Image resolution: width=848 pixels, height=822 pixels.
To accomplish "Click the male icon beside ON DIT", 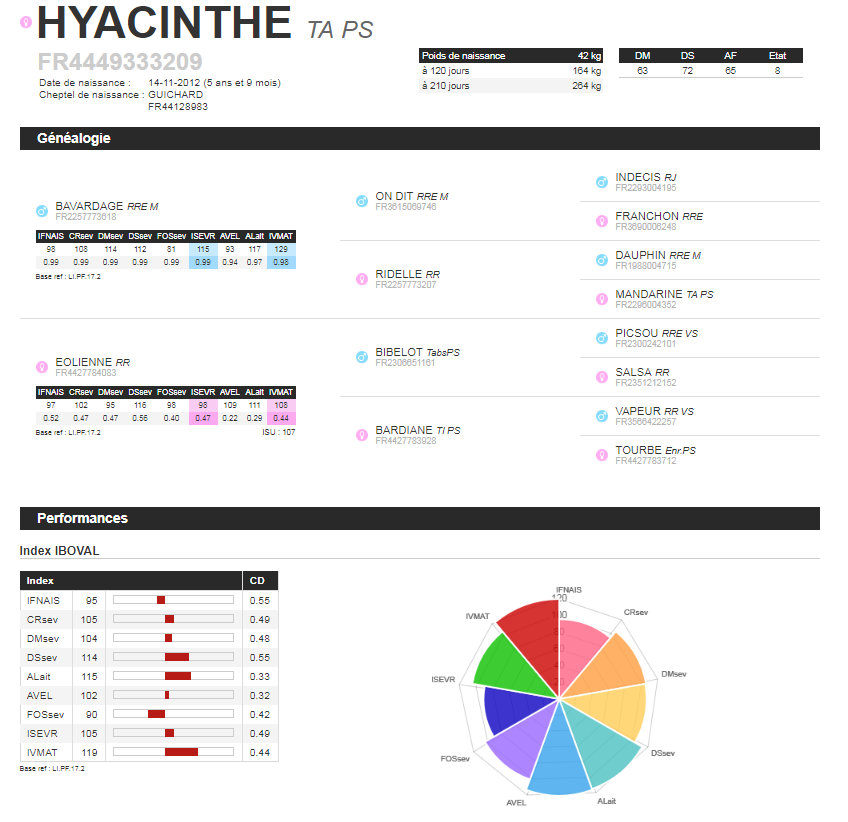I will pyautogui.click(x=362, y=201).
